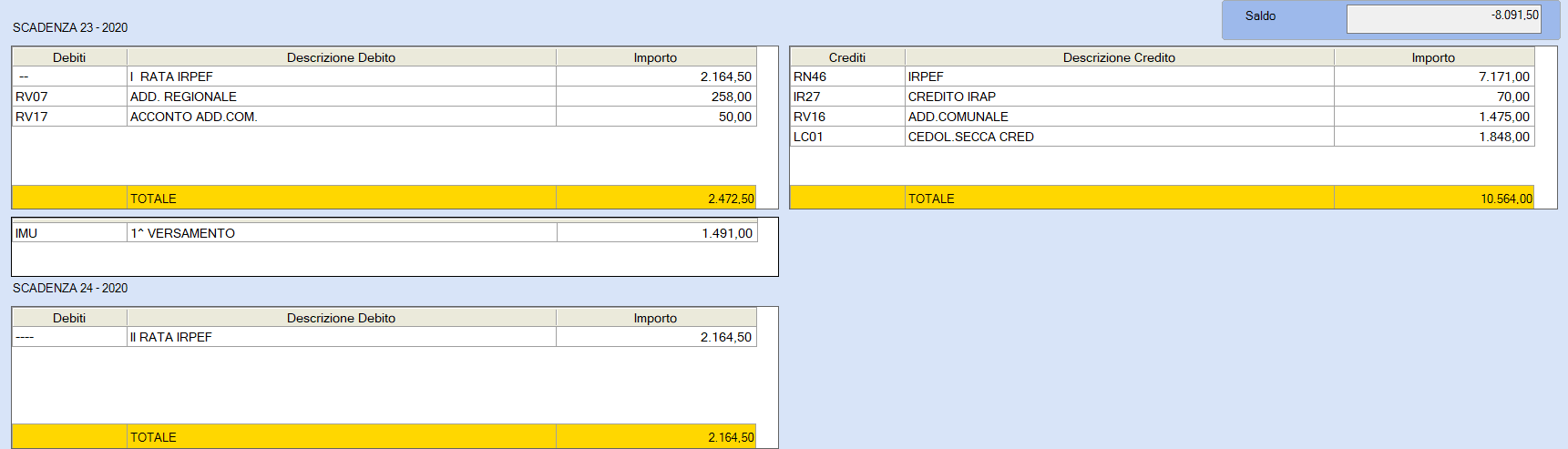Click Descrizione Debito header in Scadenza 24
Image resolution: width=1568 pixels, height=449 pixels.
point(342,318)
